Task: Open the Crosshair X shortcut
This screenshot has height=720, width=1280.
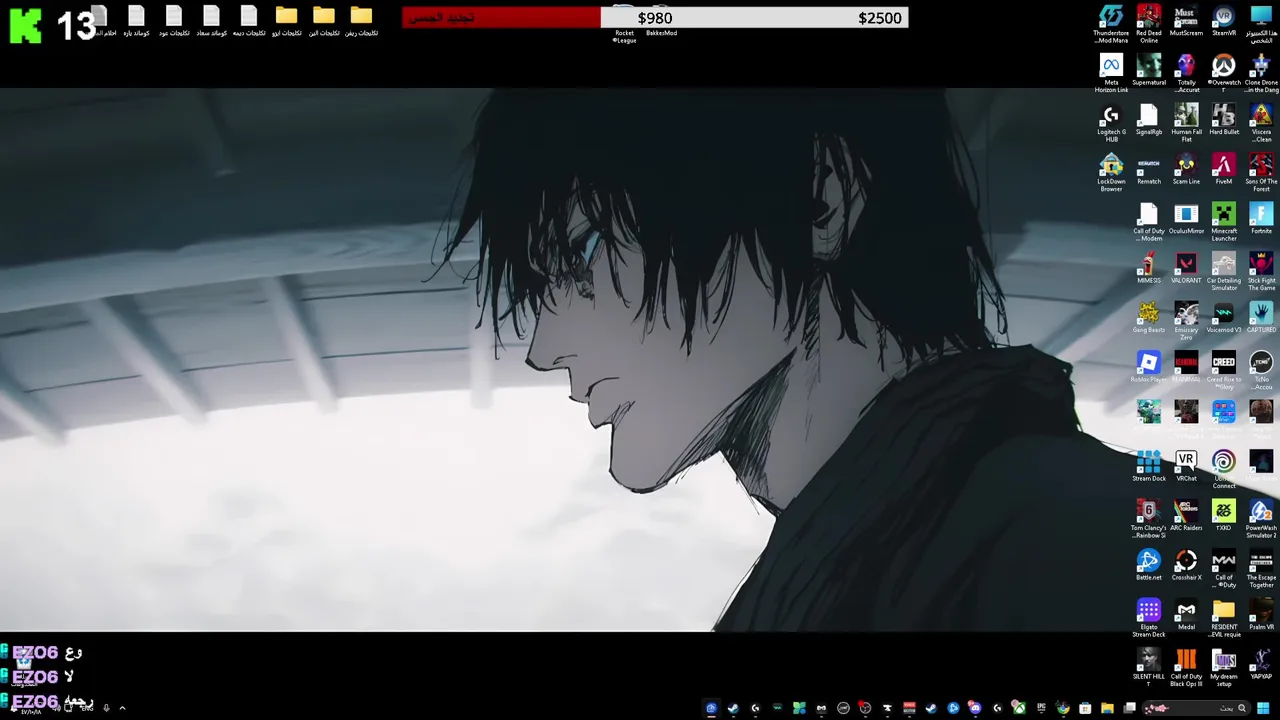Action: pos(1186,565)
